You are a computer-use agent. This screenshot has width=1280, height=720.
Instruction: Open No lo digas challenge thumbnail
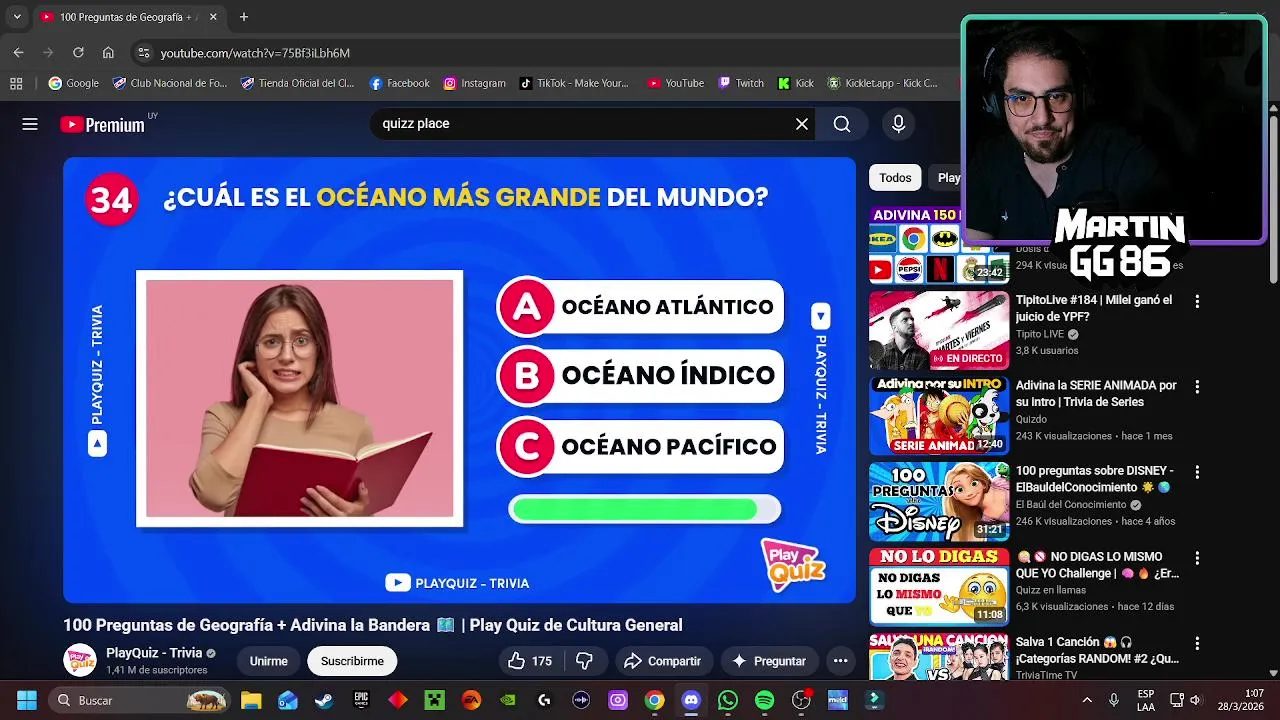(939, 587)
